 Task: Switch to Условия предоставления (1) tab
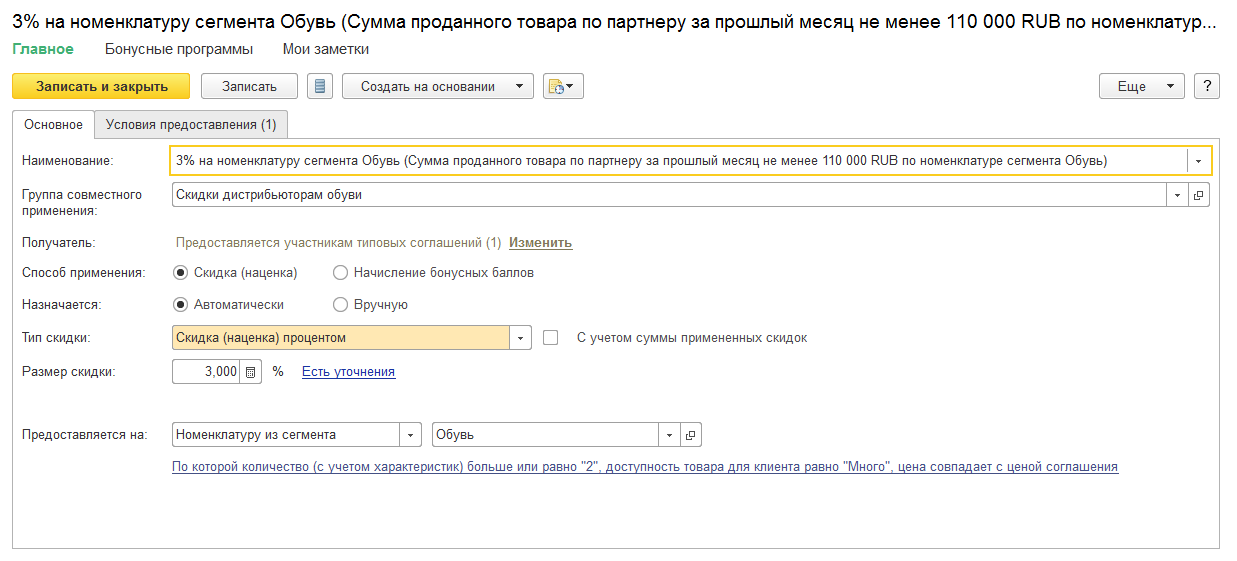point(191,125)
